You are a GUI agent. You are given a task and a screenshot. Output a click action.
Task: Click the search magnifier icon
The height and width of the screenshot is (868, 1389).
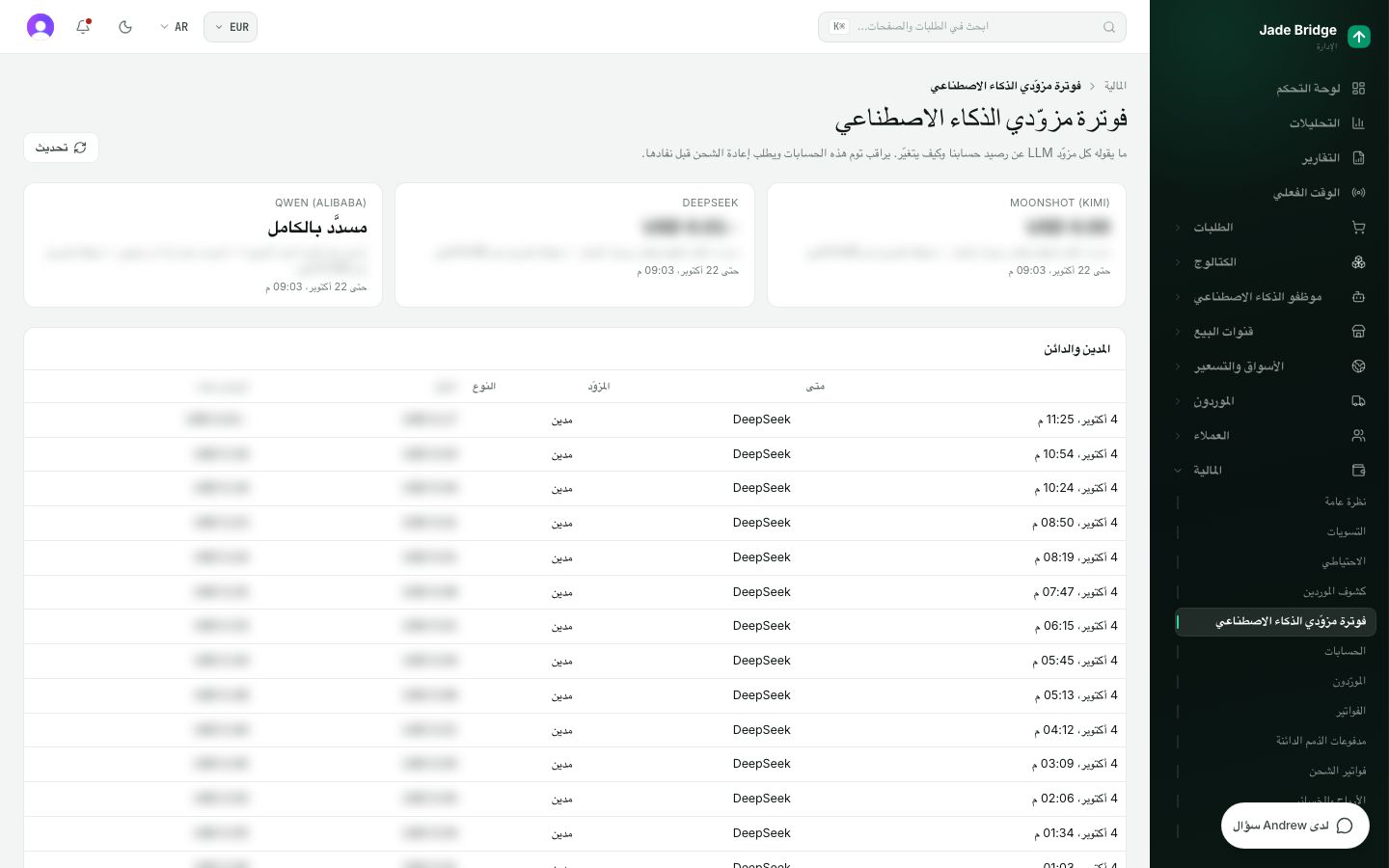(x=1109, y=27)
